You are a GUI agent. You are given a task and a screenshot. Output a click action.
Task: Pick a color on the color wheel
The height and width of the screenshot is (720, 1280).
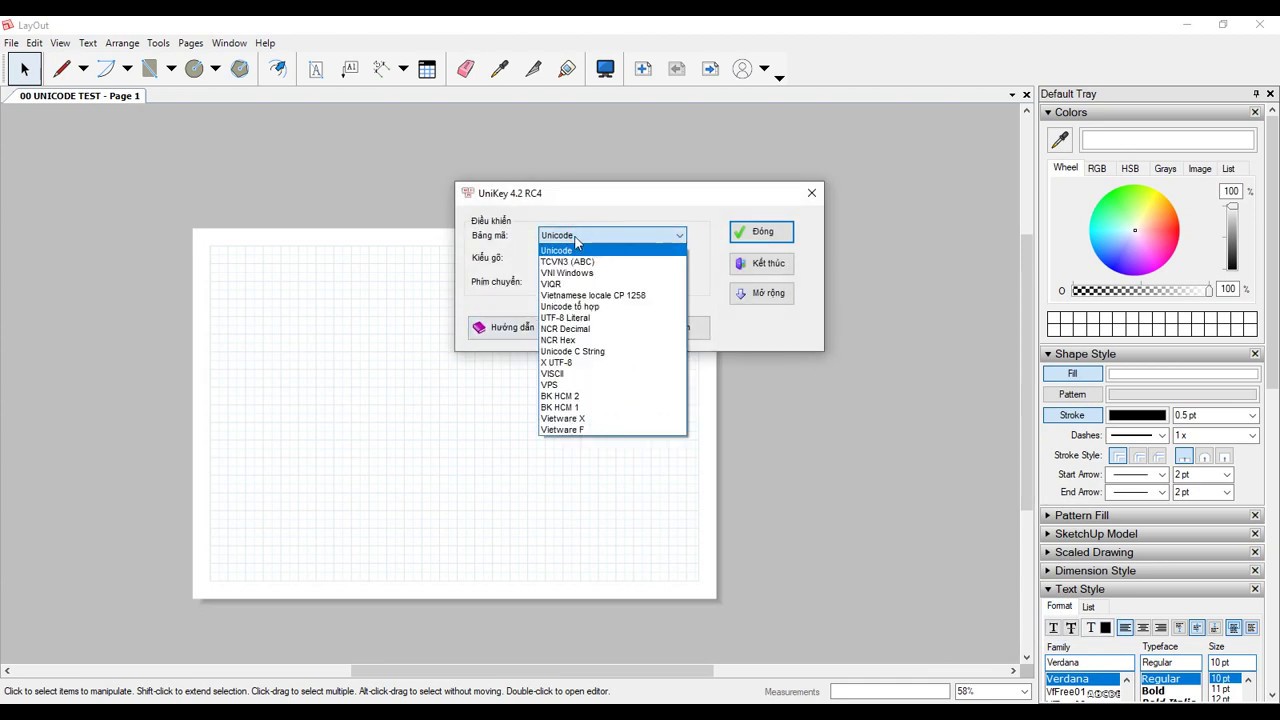tap(1134, 230)
